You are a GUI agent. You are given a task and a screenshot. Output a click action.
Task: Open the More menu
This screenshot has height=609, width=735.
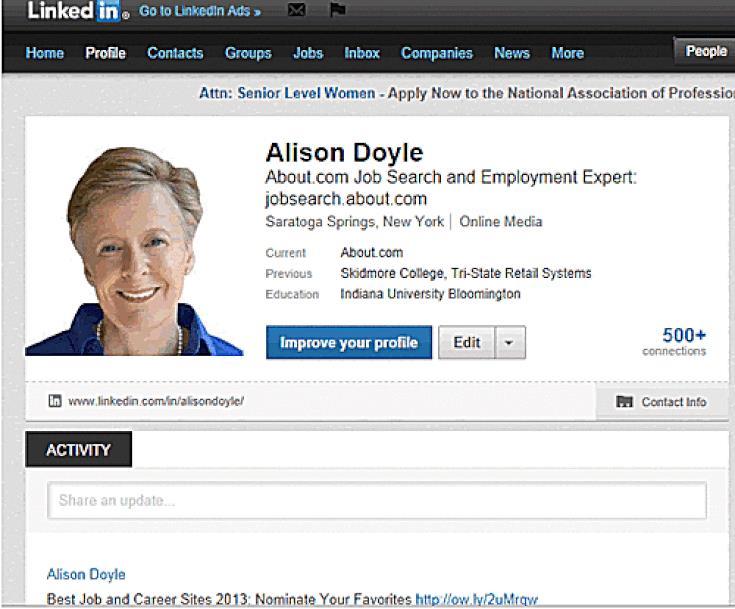click(568, 53)
